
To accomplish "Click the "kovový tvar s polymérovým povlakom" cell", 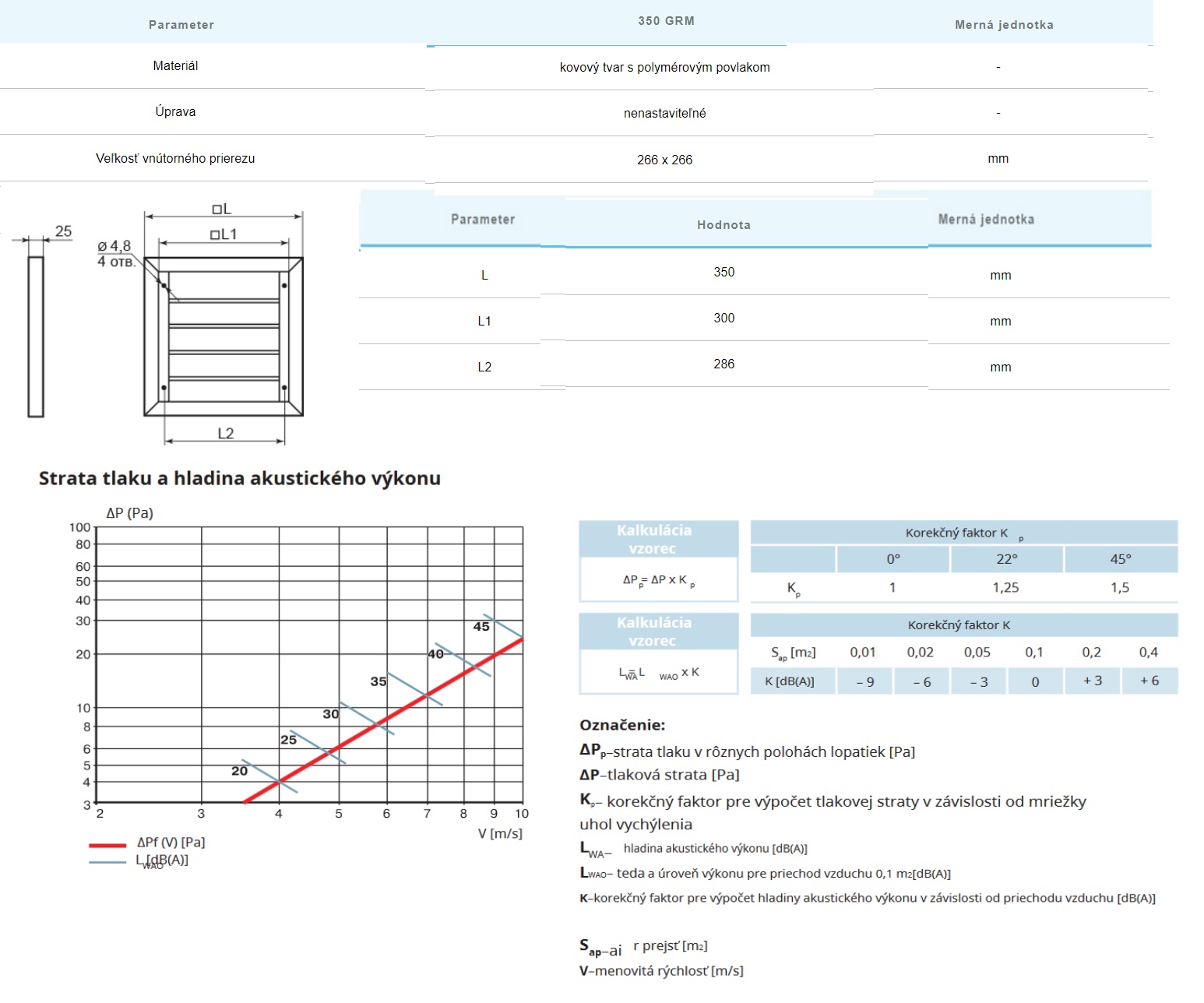I will pyautogui.click(x=664, y=68).
